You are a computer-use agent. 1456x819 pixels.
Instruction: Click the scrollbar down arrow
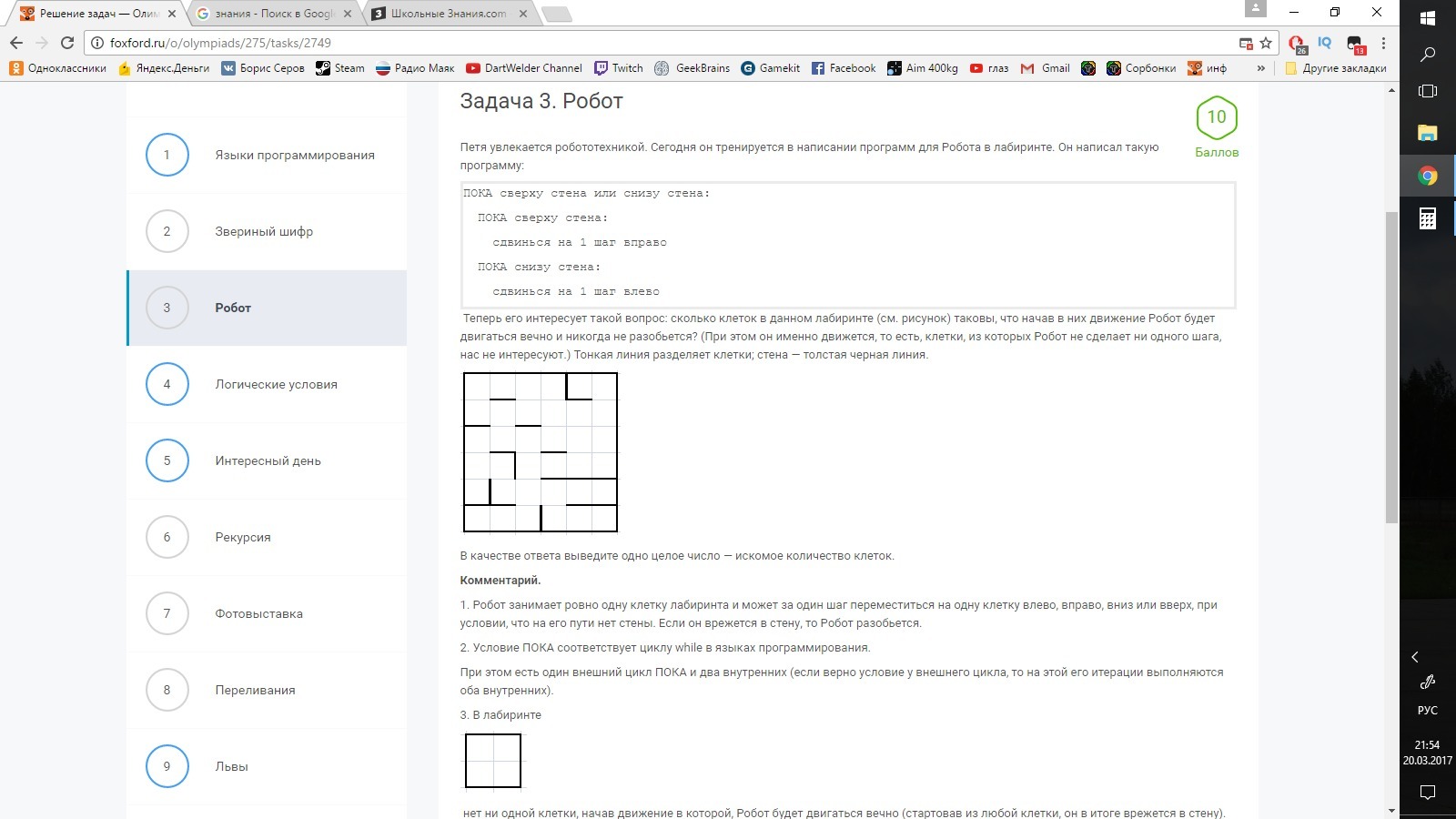pyautogui.click(x=1391, y=810)
